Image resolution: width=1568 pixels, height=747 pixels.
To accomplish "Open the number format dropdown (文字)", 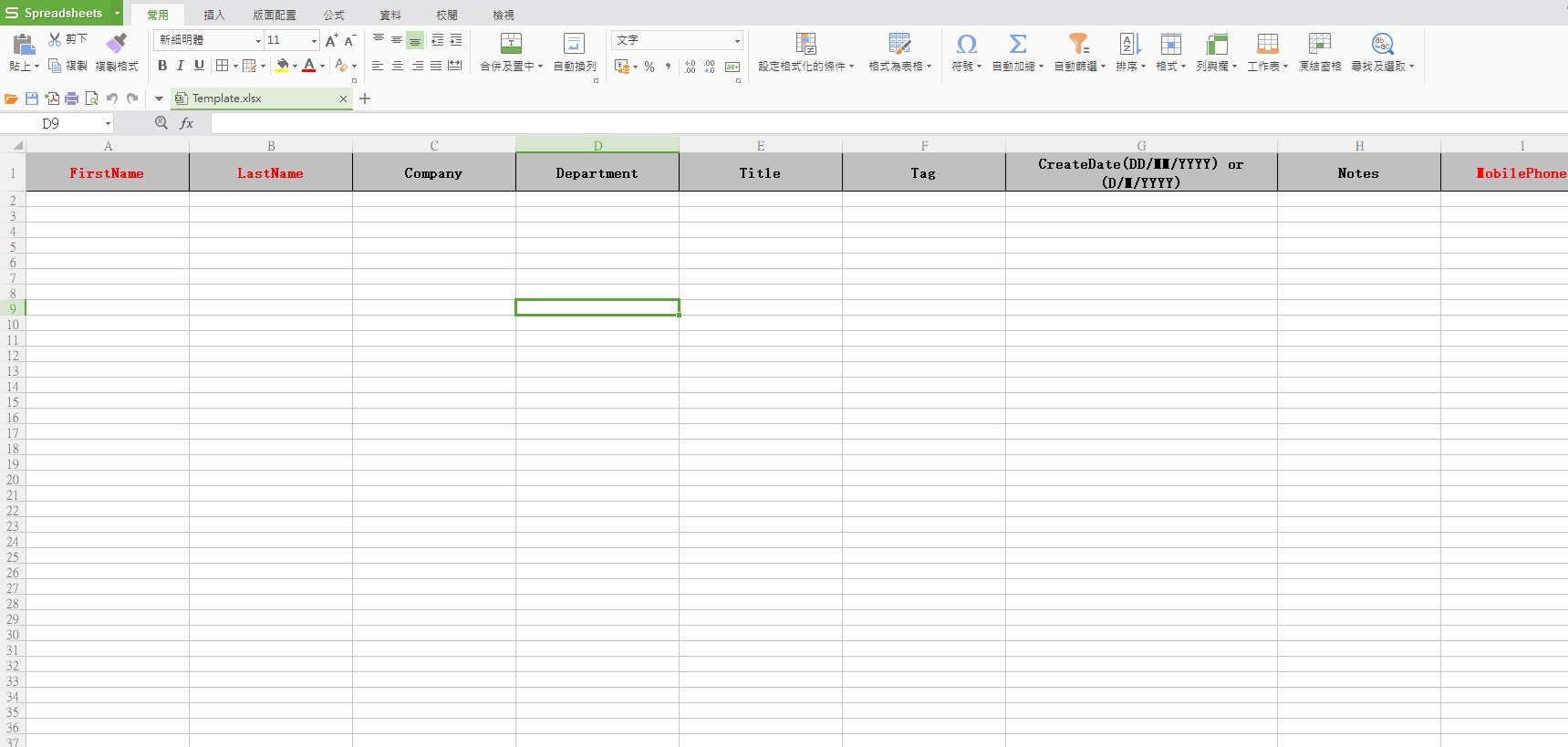I will tap(737, 40).
